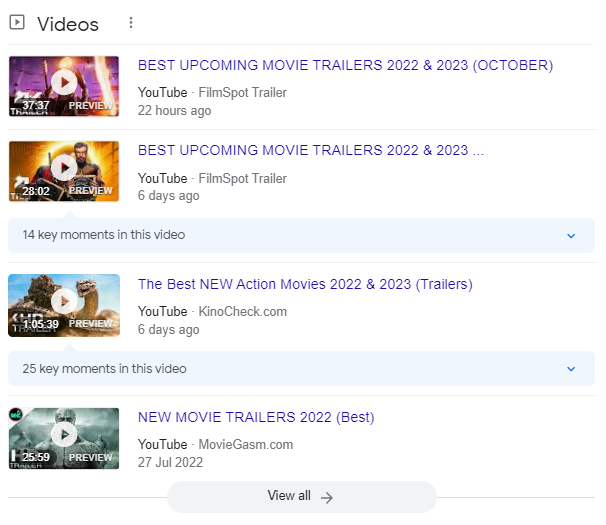Open the truncated BEST UPCOMING MOVIE TRAILERS 2022 & 2023 ... link
The image size is (606, 525).
(311, 150)
